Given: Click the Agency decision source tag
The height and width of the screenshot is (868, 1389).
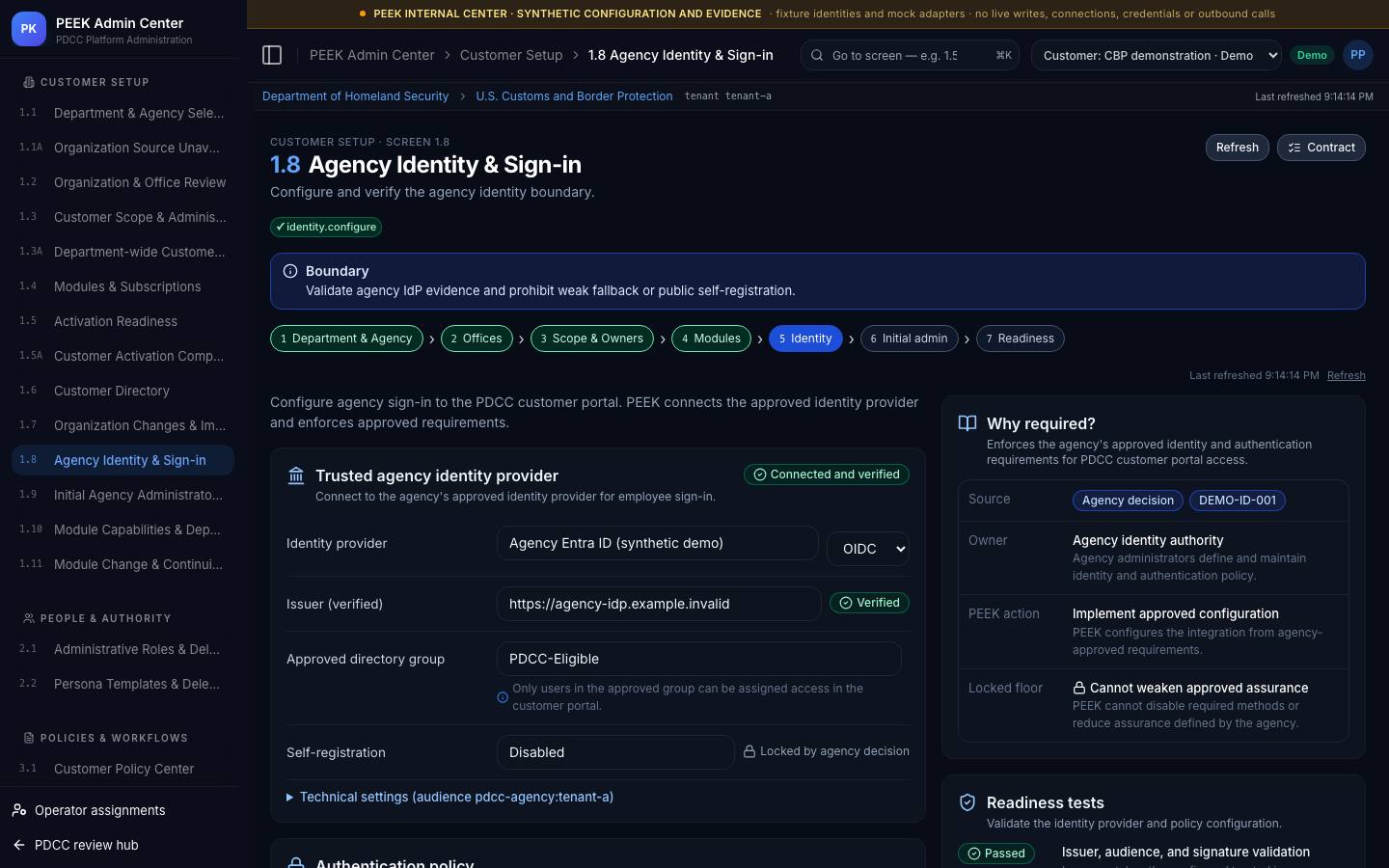Looking at the screenshot, I should click(1128, 501).
